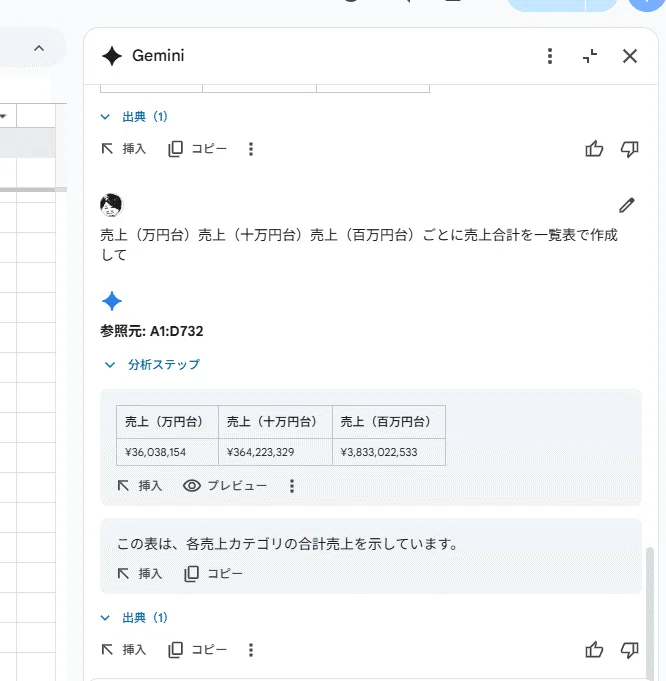Preview the table with プレビュー eye button
666x681 pixels.
(x=225, y=486)
